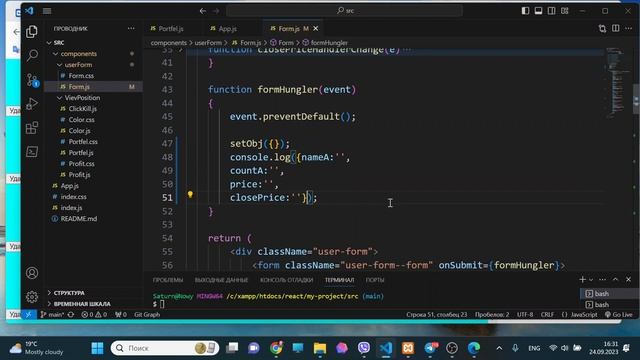Click the Synchronize Changes icon in status bar
This screenshot has width=640, height=360.
(71, 314)
